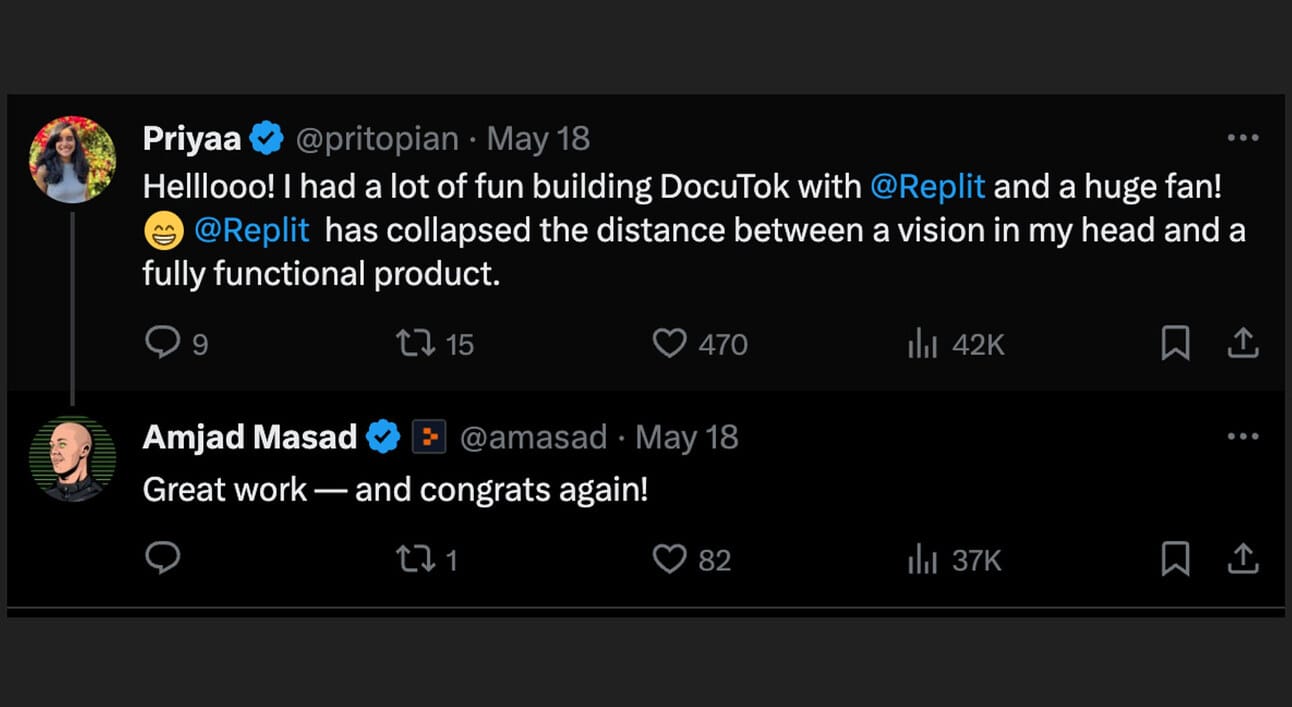Bookmark Priyaa's tweet
1292x707 pixels.
(x=1175, y=344)
